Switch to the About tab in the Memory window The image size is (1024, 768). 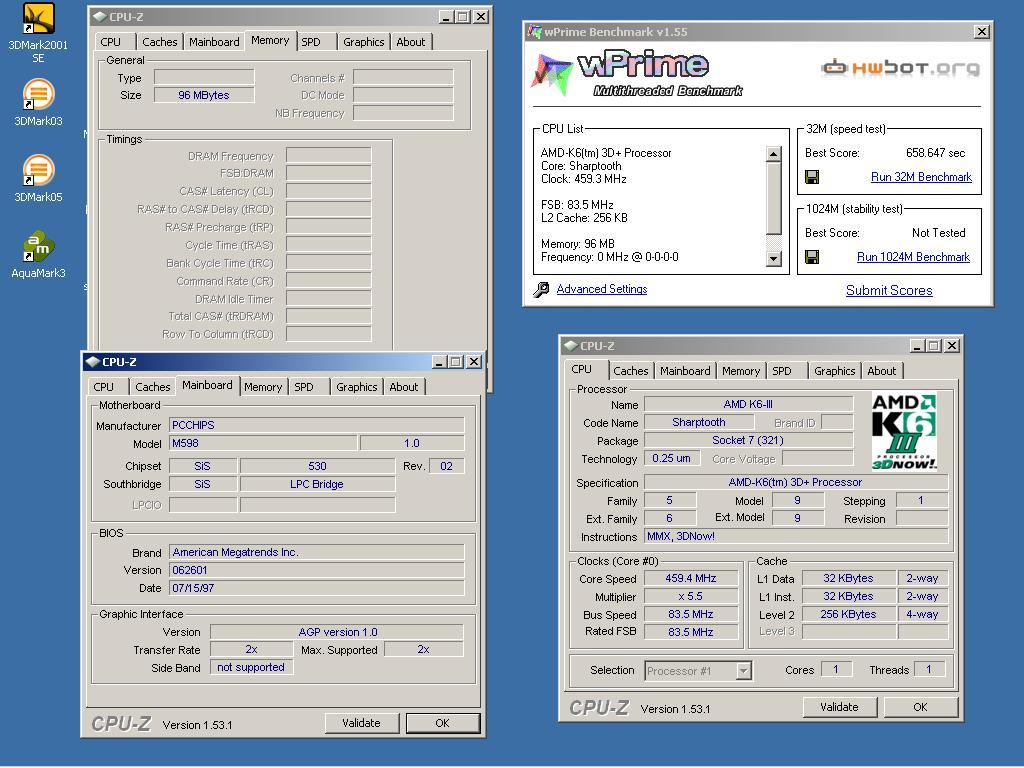pos(411,42)
